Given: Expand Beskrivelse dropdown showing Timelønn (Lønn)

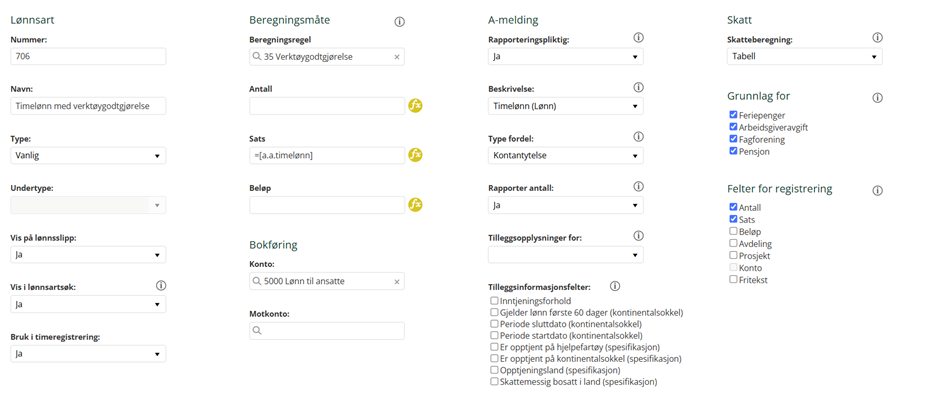Looking at the screenshot, I should [565, 106].
